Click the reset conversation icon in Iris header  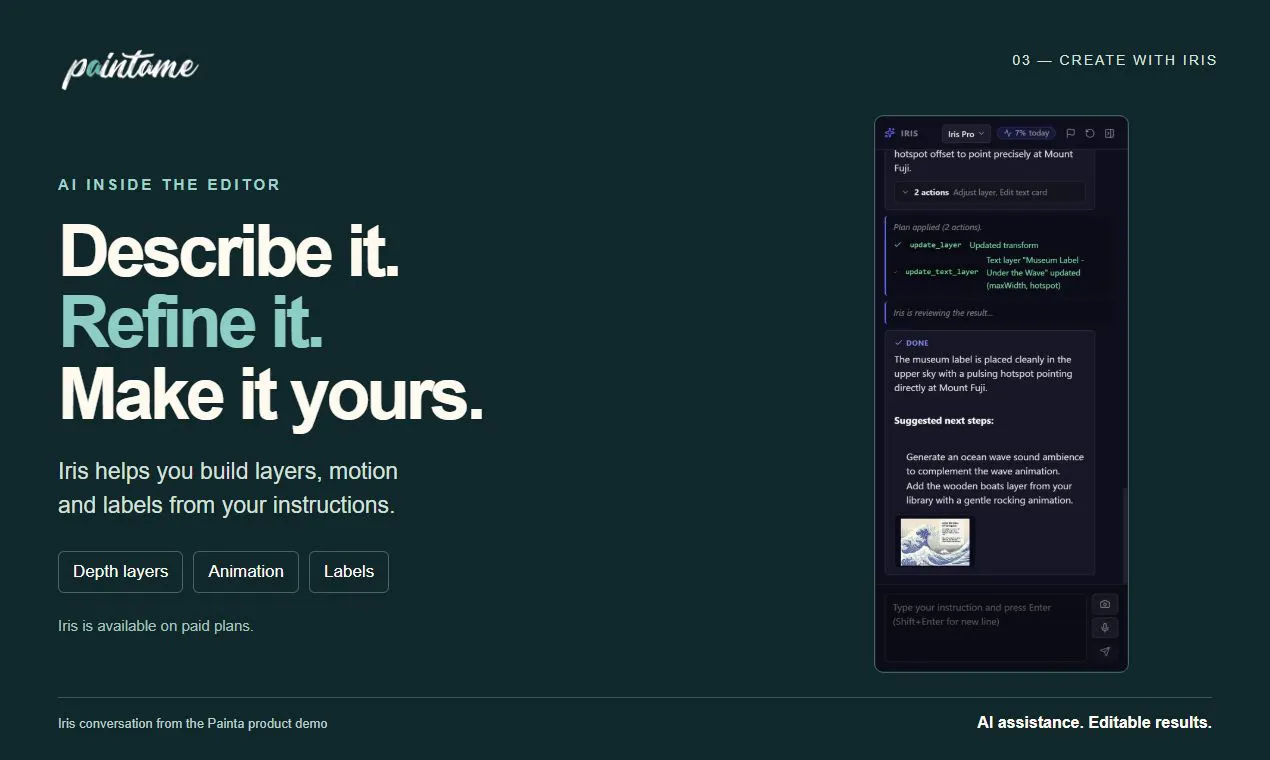tap(1090, 133)
